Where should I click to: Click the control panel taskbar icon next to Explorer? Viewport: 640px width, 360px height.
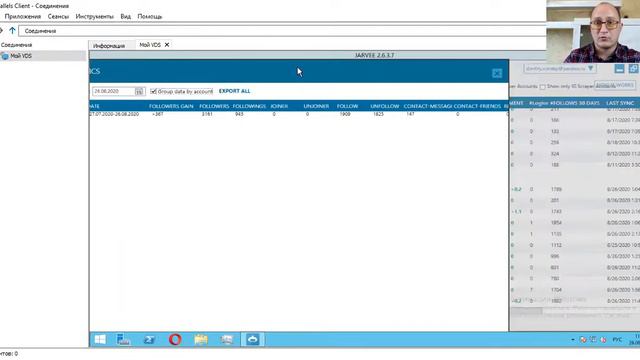tap(227, 339)
